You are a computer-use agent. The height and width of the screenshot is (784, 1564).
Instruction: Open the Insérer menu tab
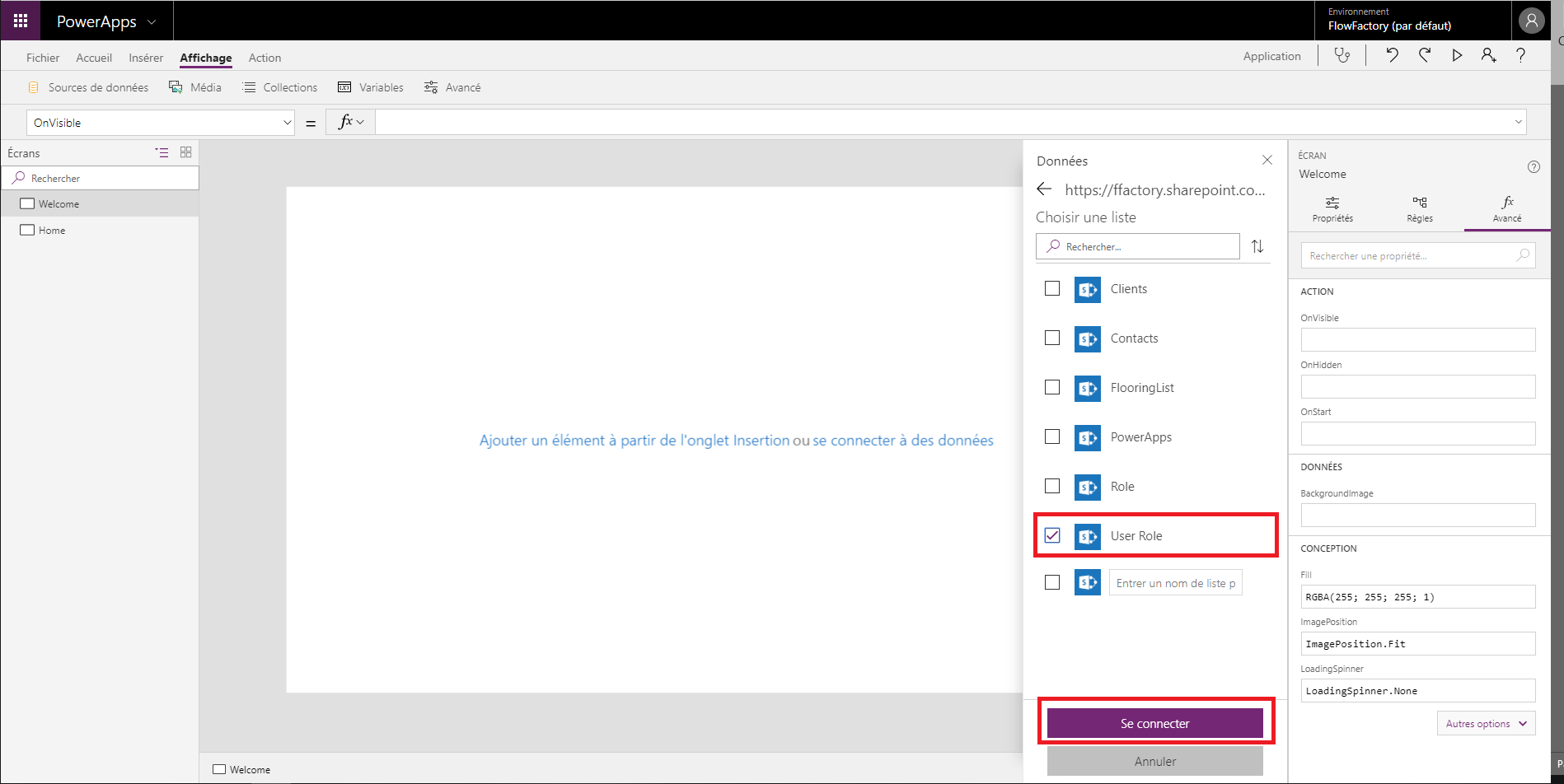146,58
